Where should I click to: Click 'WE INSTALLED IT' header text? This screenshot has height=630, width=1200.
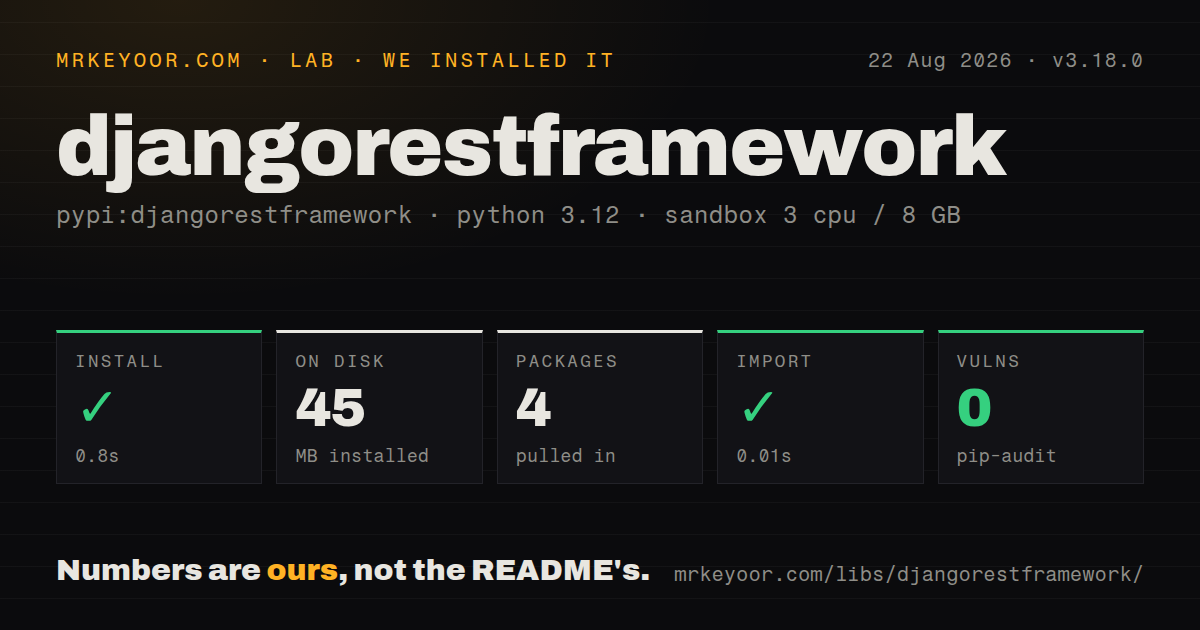pos(498,61)
